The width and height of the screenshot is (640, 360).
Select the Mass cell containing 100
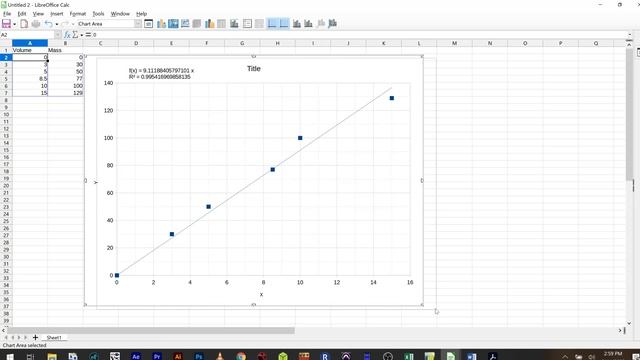[x=65, y=86]
